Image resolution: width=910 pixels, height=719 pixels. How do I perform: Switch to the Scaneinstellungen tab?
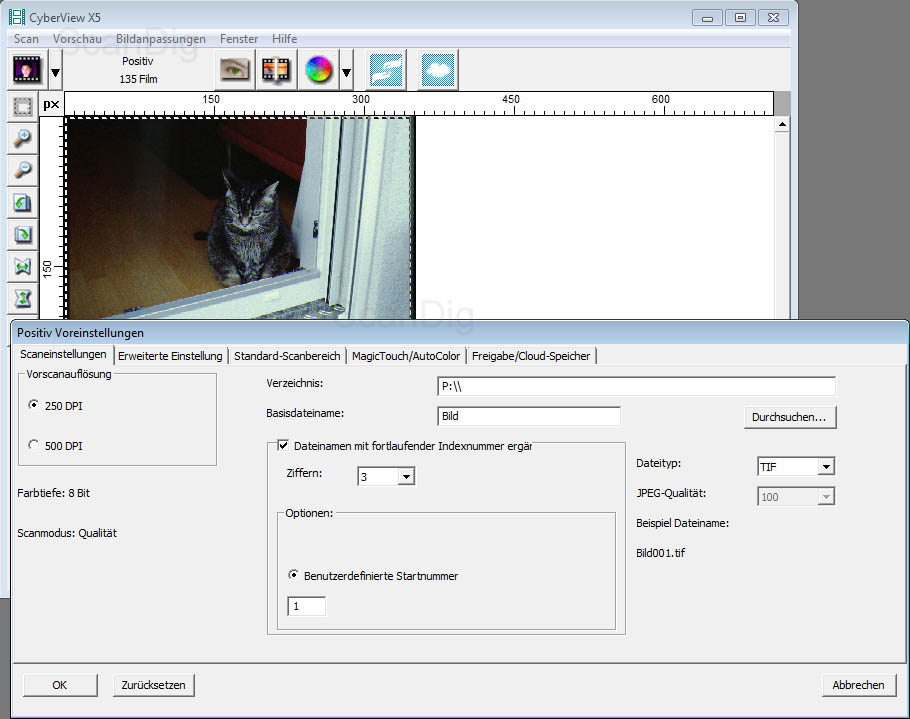click(63, 355)
